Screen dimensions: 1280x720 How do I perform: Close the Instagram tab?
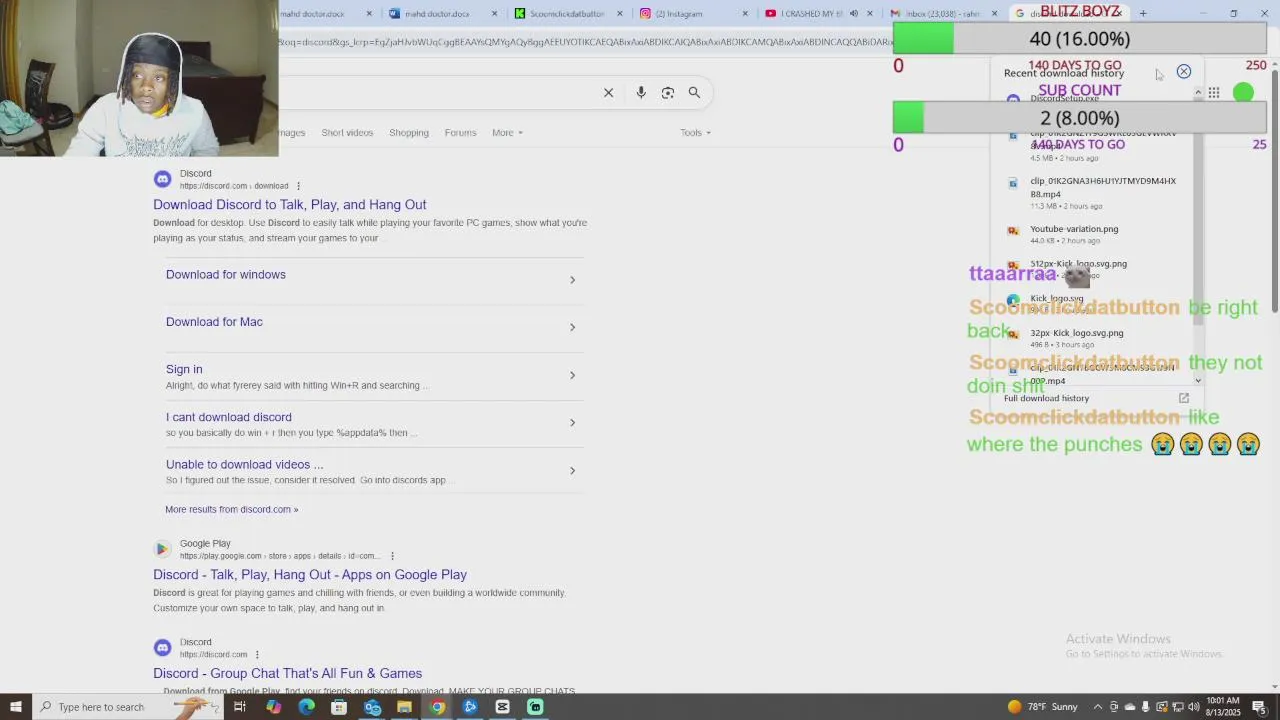745,14
